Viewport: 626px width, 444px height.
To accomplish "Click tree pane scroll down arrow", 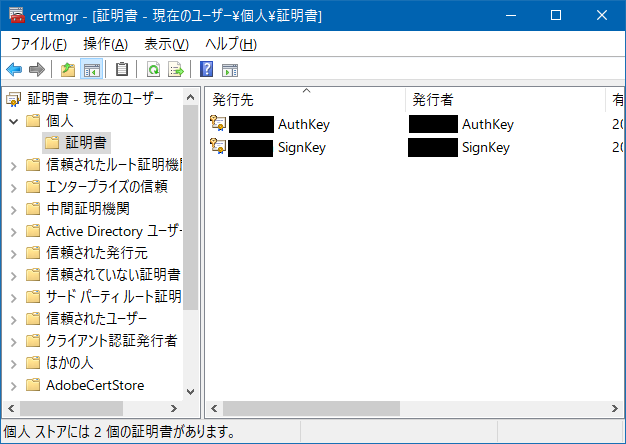I will click(190, 392).
